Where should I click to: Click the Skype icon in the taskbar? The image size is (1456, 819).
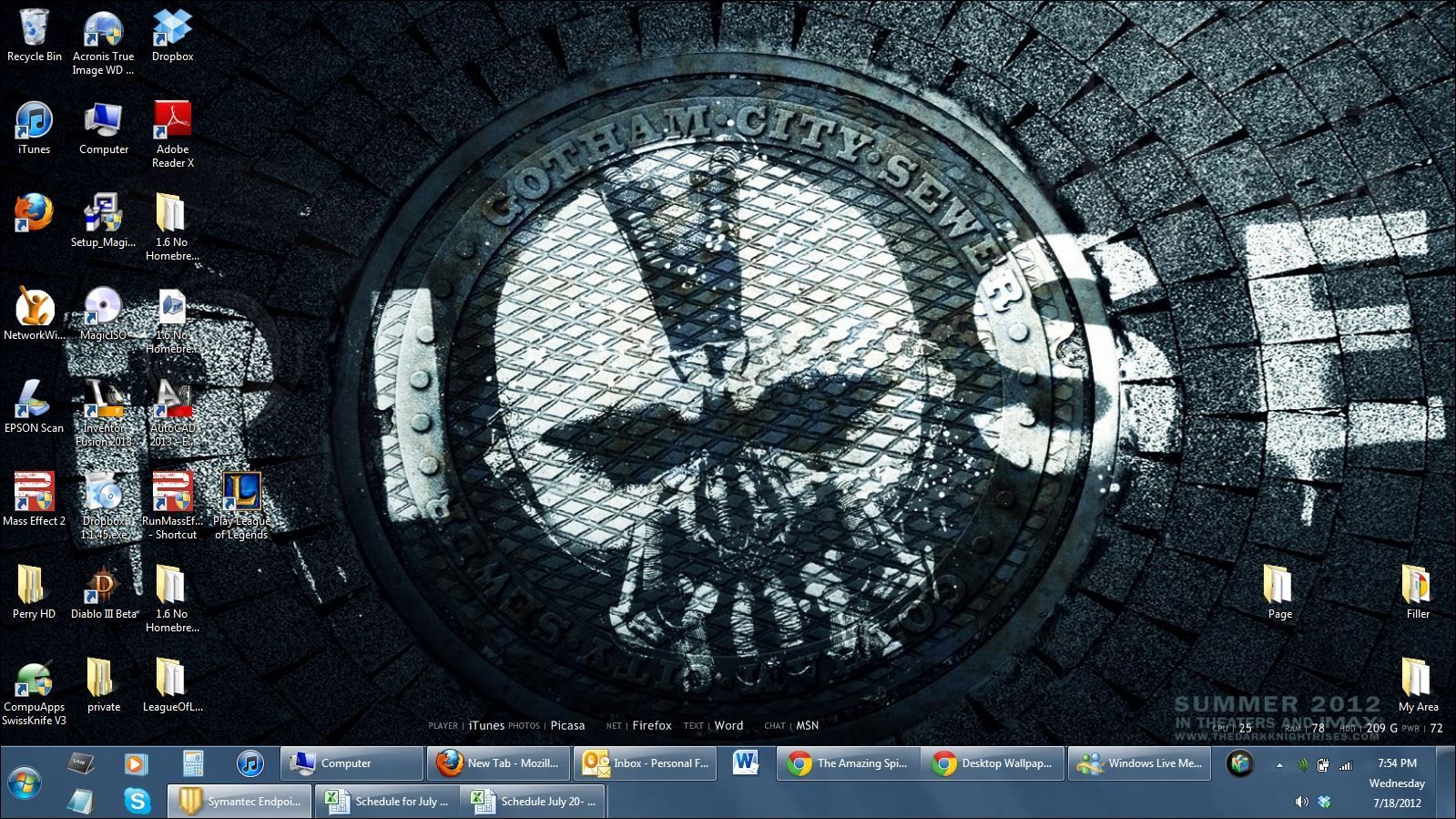(x=137, y=801)
